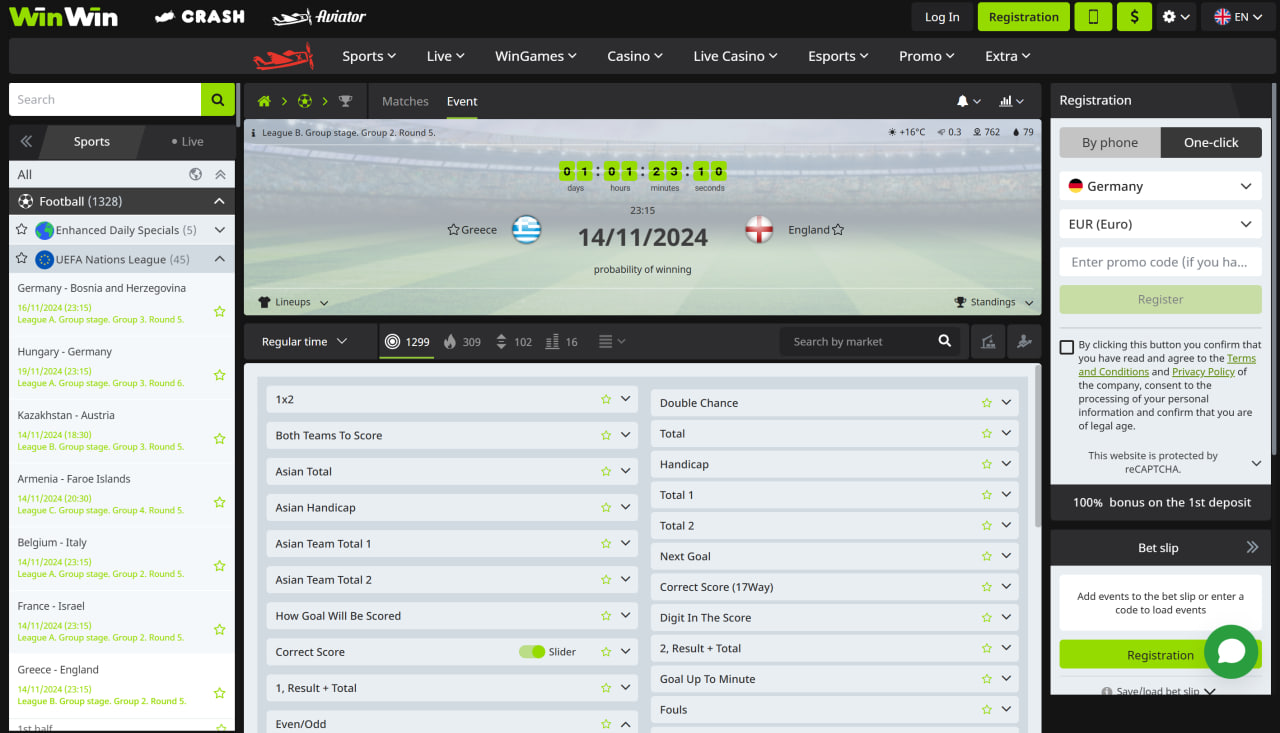The height and width of the screenshot is (733, 1280).
Task: Click the notification bell icon
Action: click(x=962, y=101)
